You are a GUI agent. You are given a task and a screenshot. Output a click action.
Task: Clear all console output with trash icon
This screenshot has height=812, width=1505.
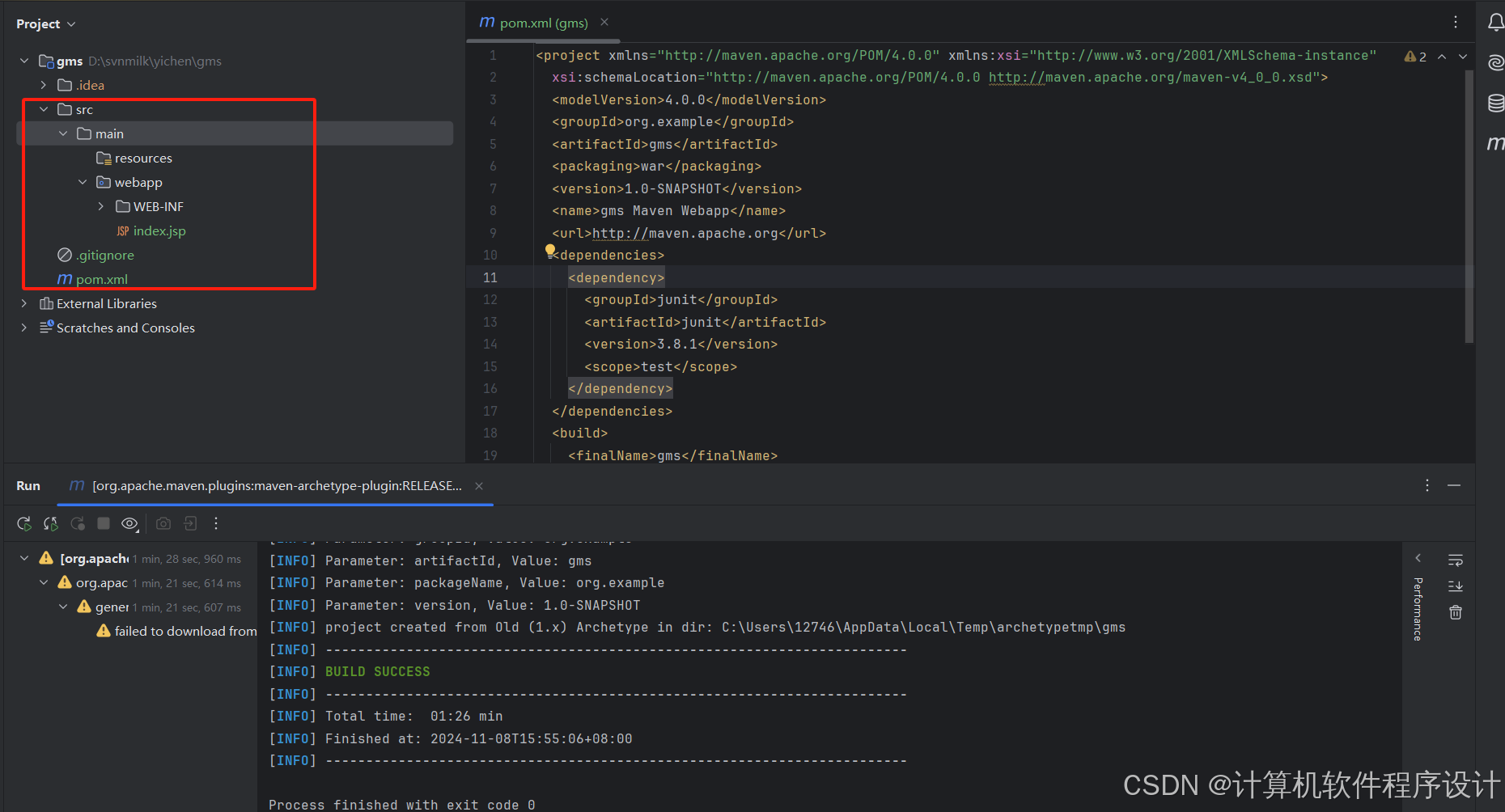click(1456, 612)
